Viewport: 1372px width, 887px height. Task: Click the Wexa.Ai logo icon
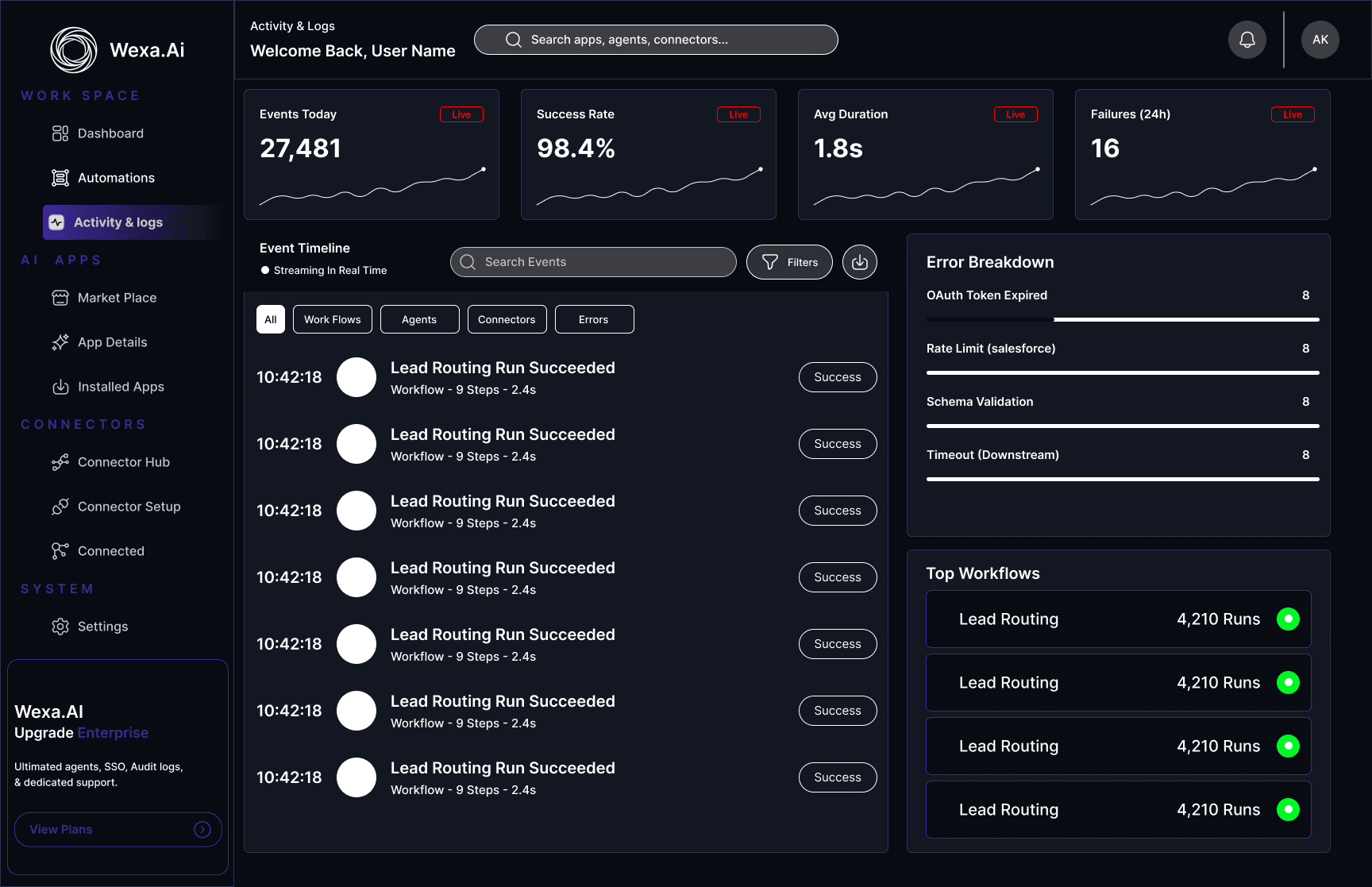(74, 50)
